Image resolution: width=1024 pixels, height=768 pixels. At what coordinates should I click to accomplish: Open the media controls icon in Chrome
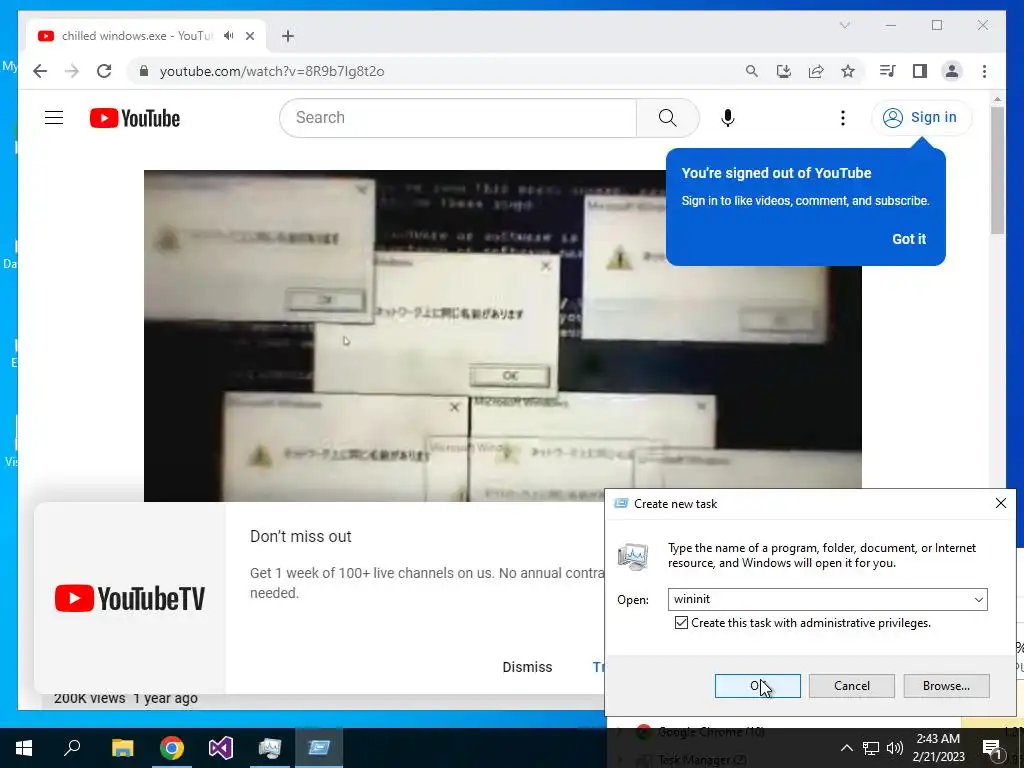click(887, 71)
